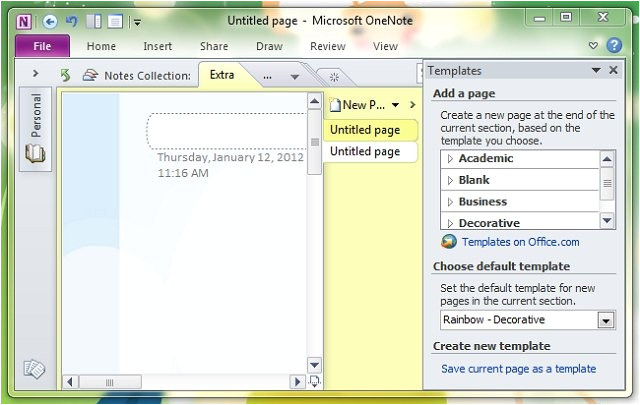Click the Office.com globe icon

click(449, 241)
